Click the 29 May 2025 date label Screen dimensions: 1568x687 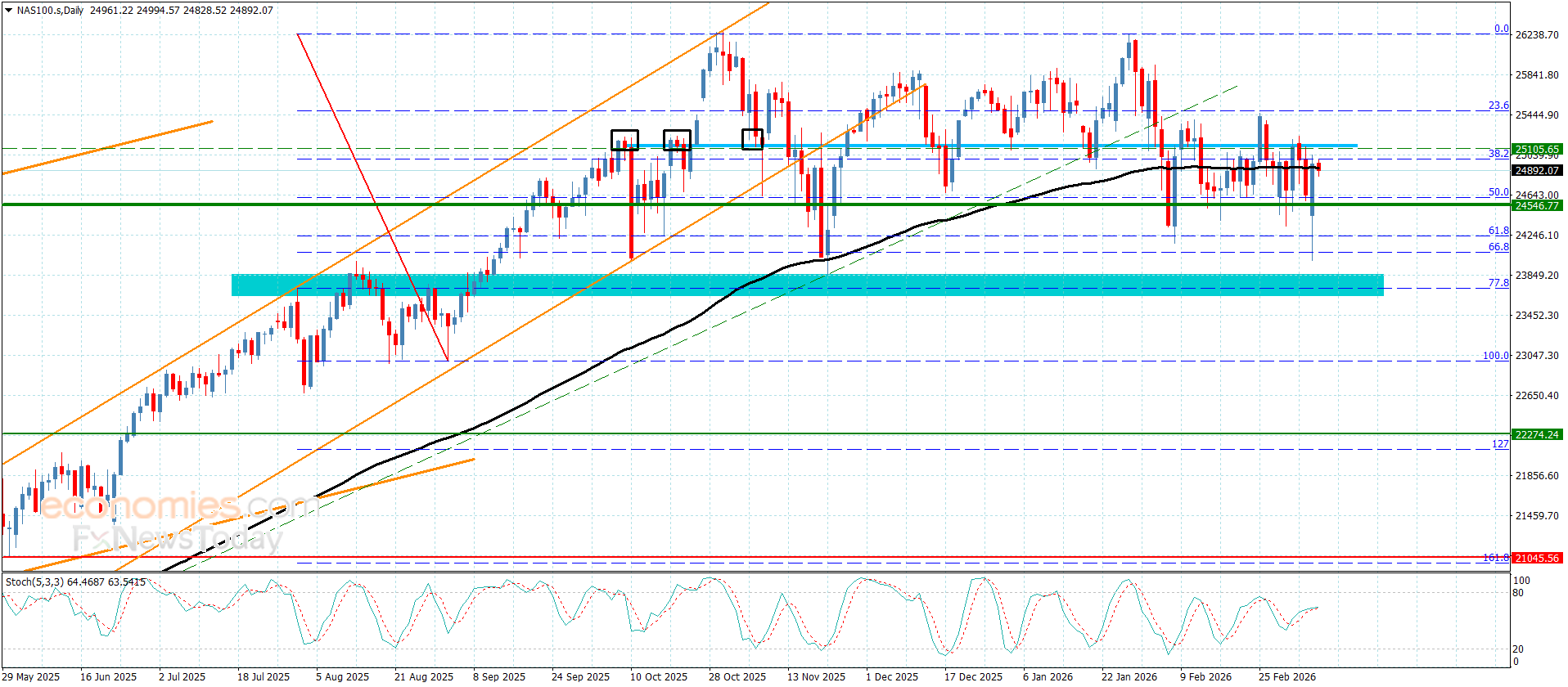pyautogui.click(x=31, y=676)
